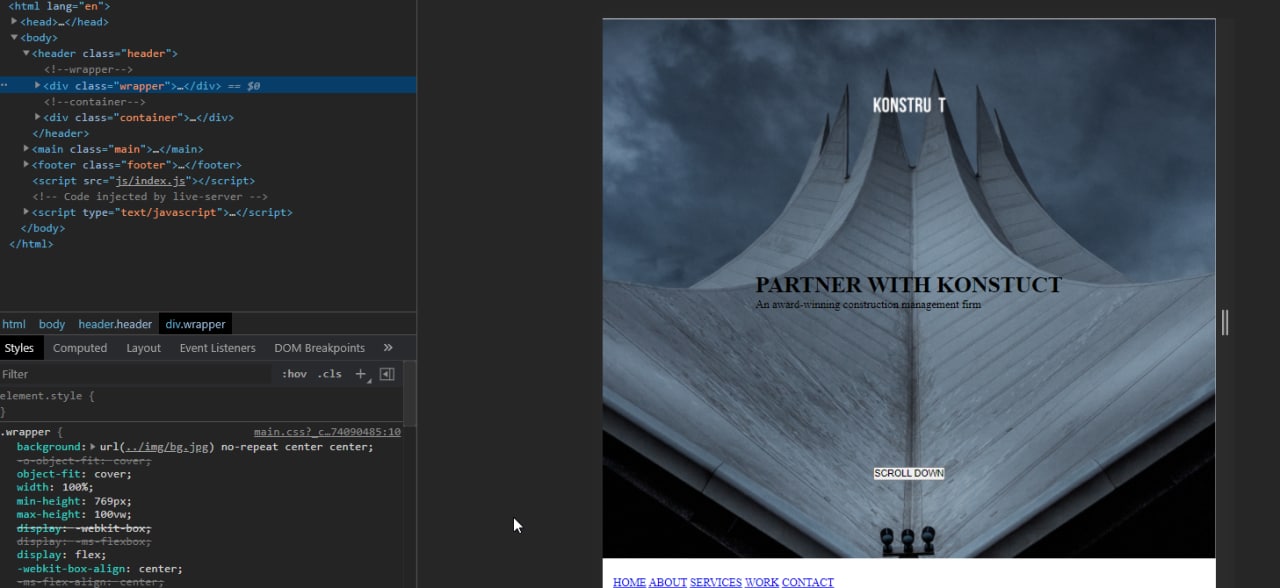Image resolution: width=1280 pixels, height=588 pixels.
Task: Open the ABOUT link in page nav
Action: [x=668, y=582]
